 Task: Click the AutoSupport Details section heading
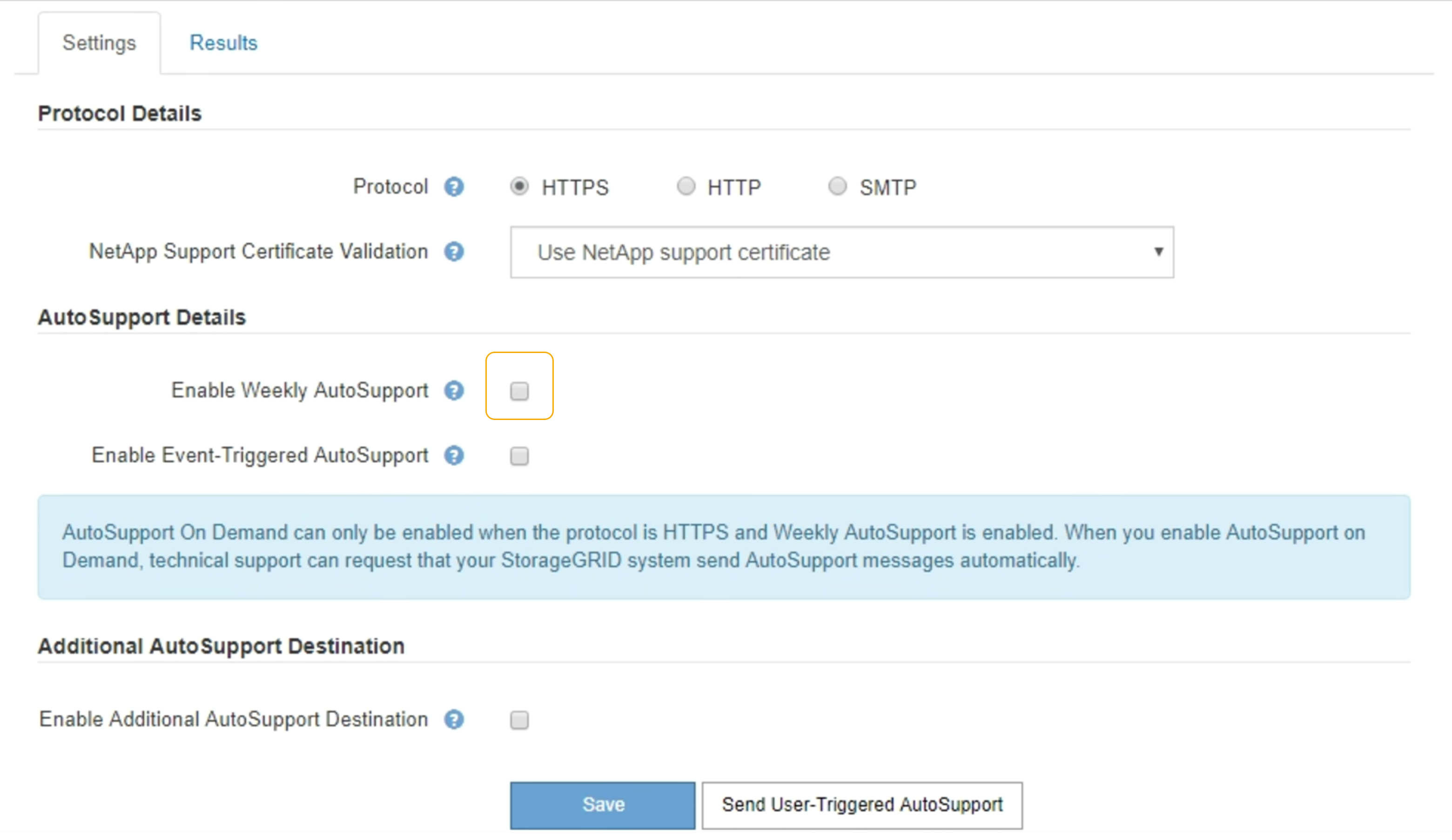[x=142, y=317]
